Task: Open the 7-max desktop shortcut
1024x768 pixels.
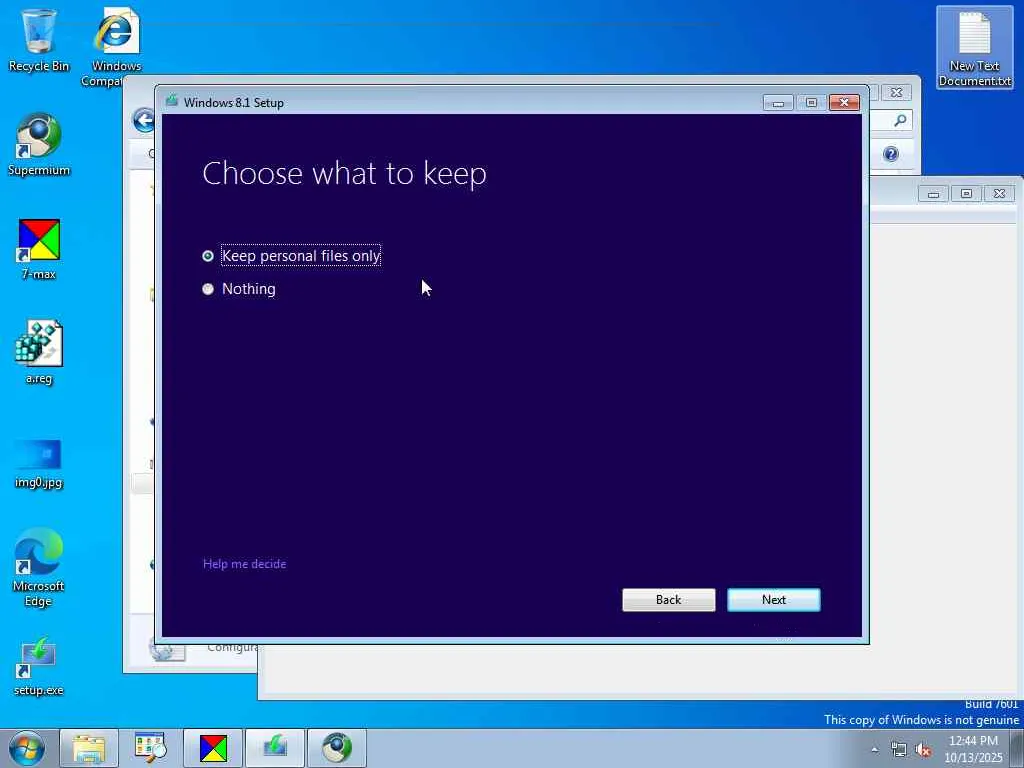Action: pos(39,249)
